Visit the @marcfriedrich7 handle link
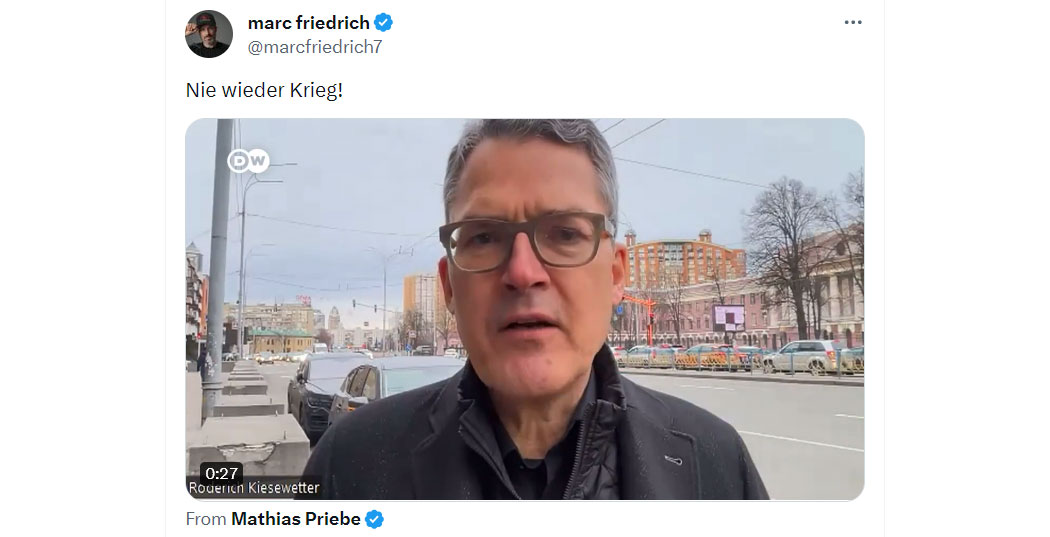 (315, 47)
